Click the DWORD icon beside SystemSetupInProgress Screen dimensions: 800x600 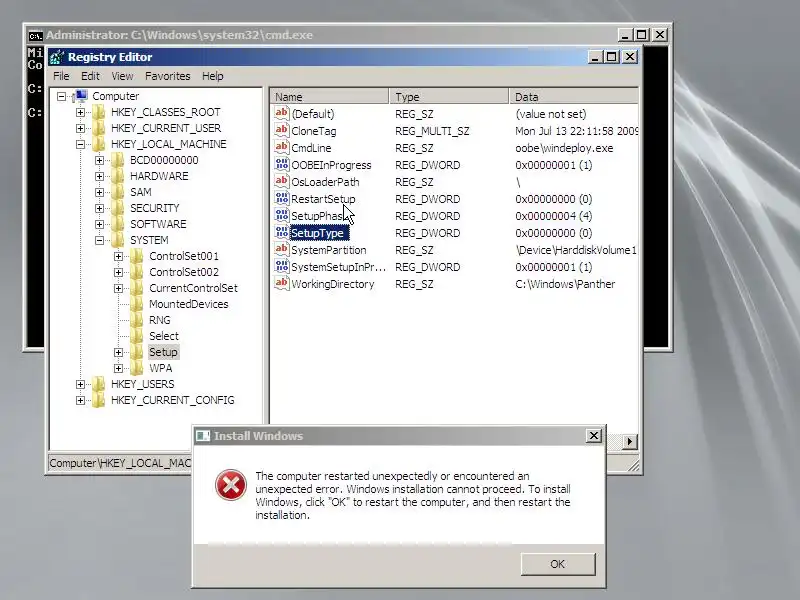(x=282, y=267)
